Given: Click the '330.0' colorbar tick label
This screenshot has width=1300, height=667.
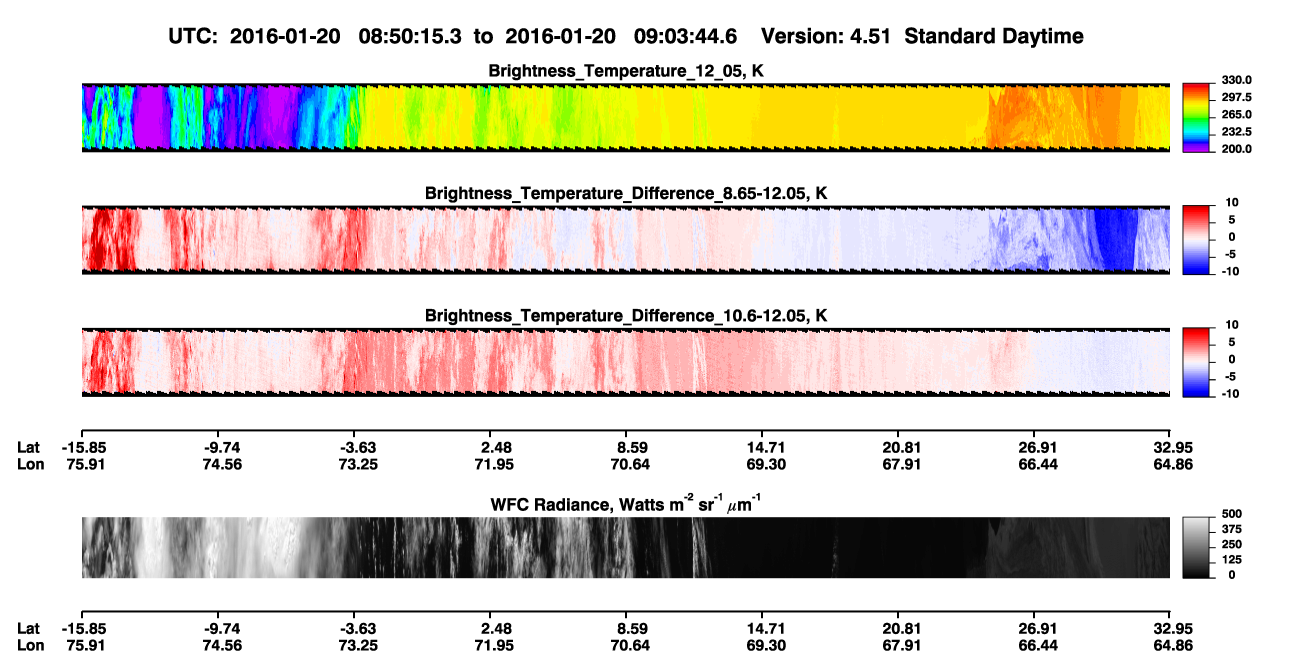Looking at the screenshot, I should [1237, 80].
